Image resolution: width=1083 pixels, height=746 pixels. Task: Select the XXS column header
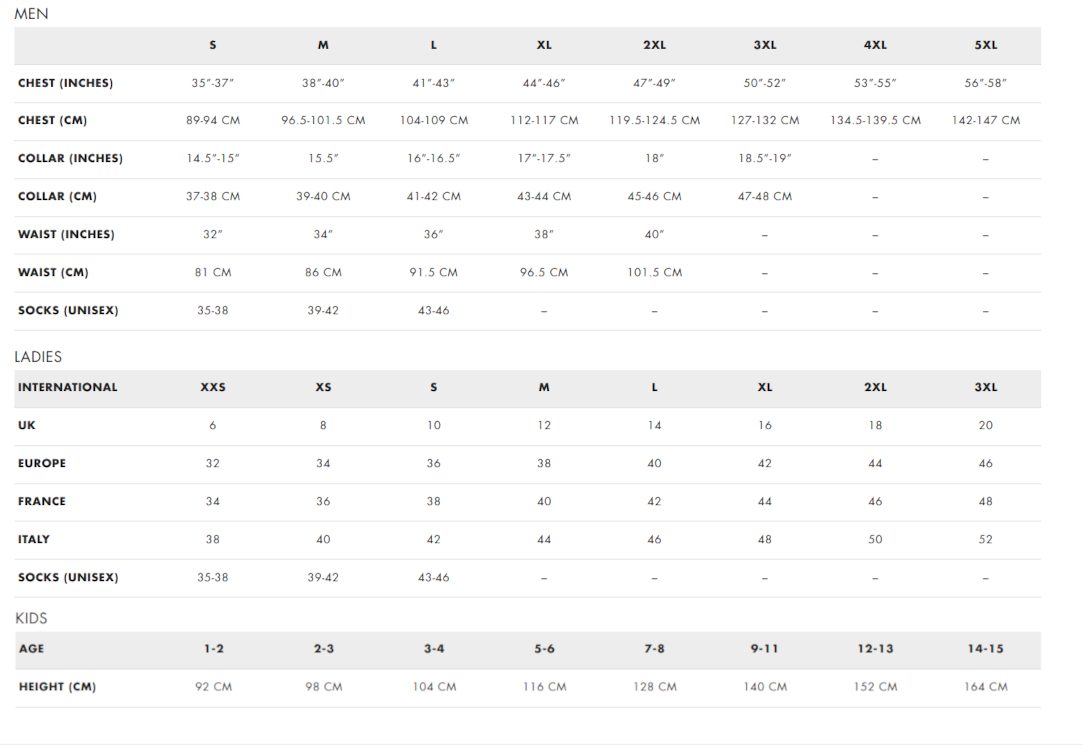tap(213, 388)
